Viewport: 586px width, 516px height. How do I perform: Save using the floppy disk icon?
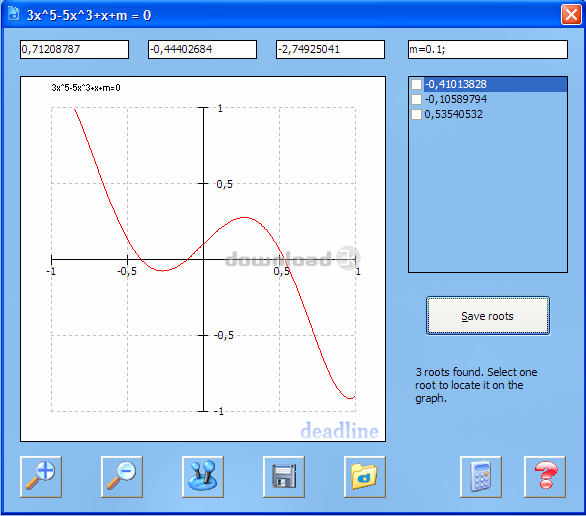tap(284, 476)
